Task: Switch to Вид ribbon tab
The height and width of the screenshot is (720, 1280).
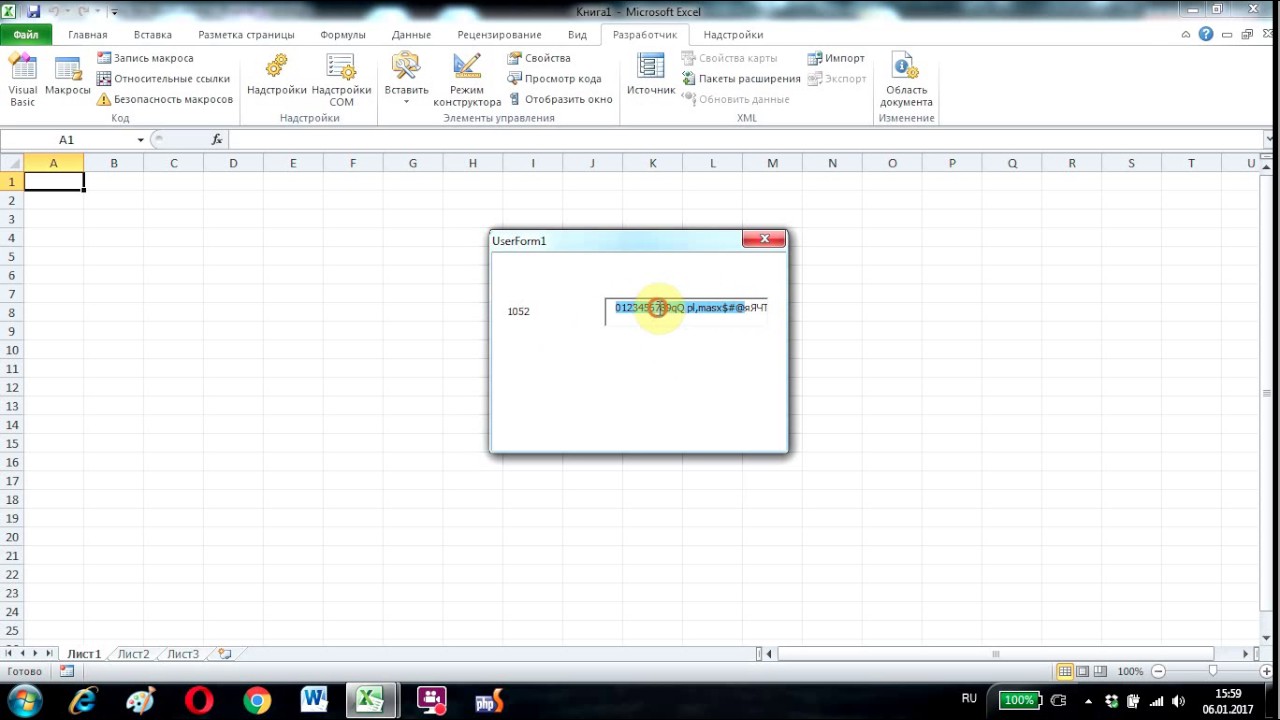Action: [x=577, y=34]
